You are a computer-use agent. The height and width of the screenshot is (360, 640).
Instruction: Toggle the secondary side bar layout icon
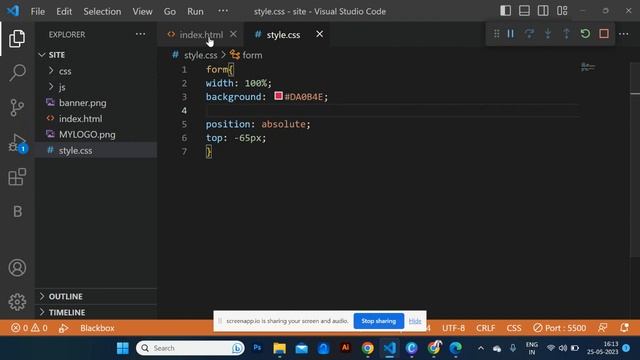pyautogui.click(x=543, y=11)
